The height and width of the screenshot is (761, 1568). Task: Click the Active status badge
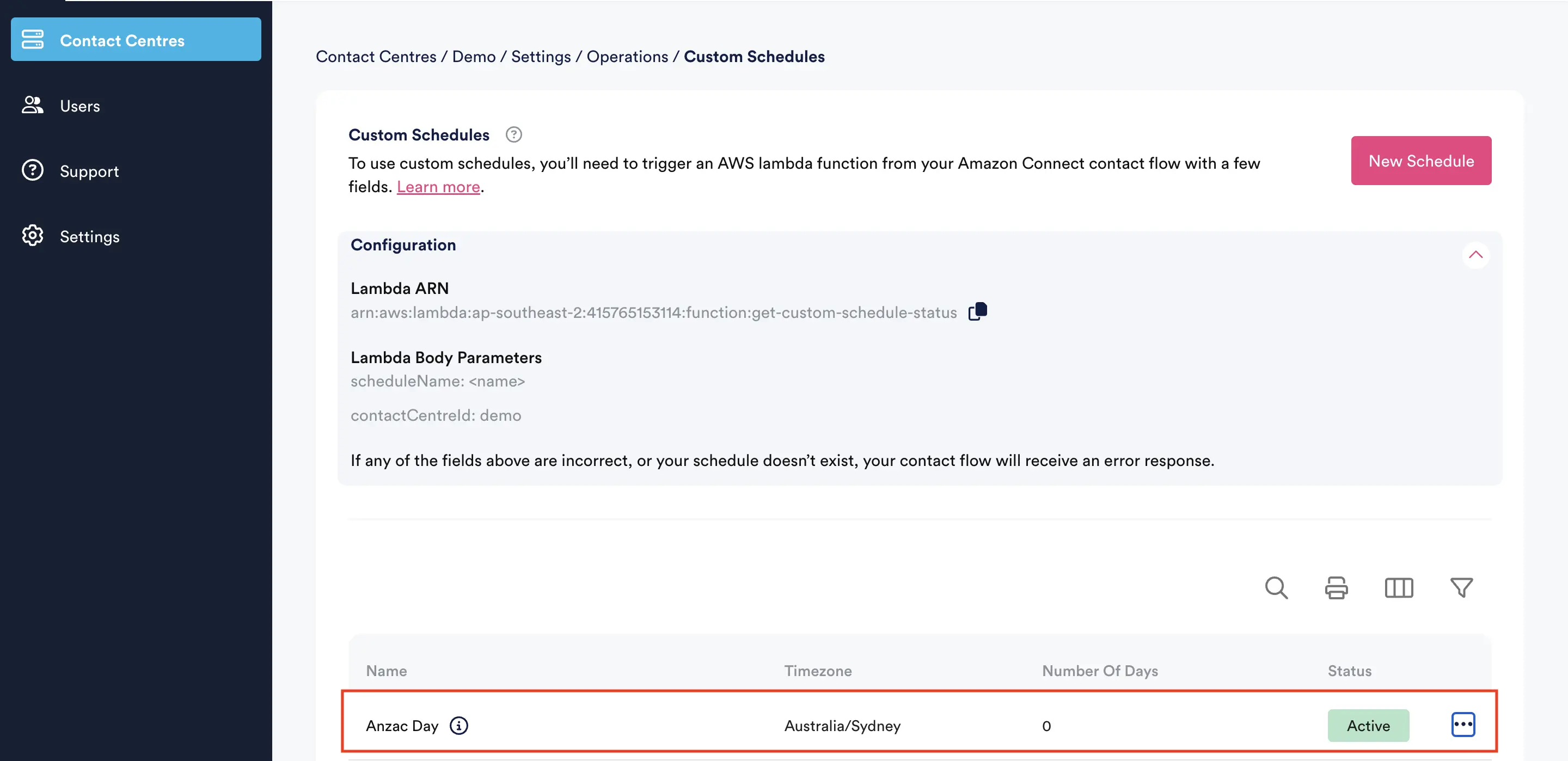[1368, 725]
